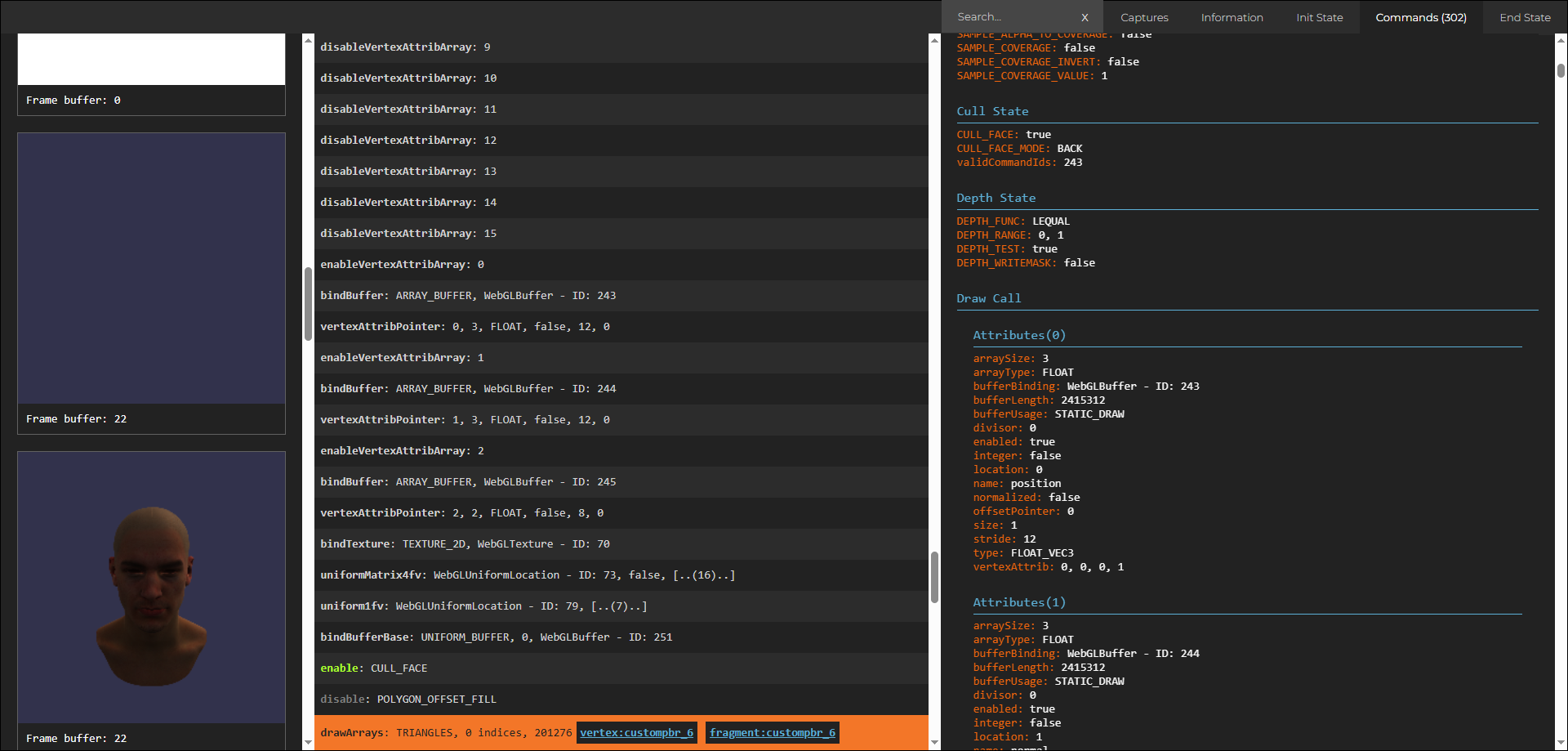
Task: Select command disableVertexAttribArray: 13
Action: [x=621, y=172]
